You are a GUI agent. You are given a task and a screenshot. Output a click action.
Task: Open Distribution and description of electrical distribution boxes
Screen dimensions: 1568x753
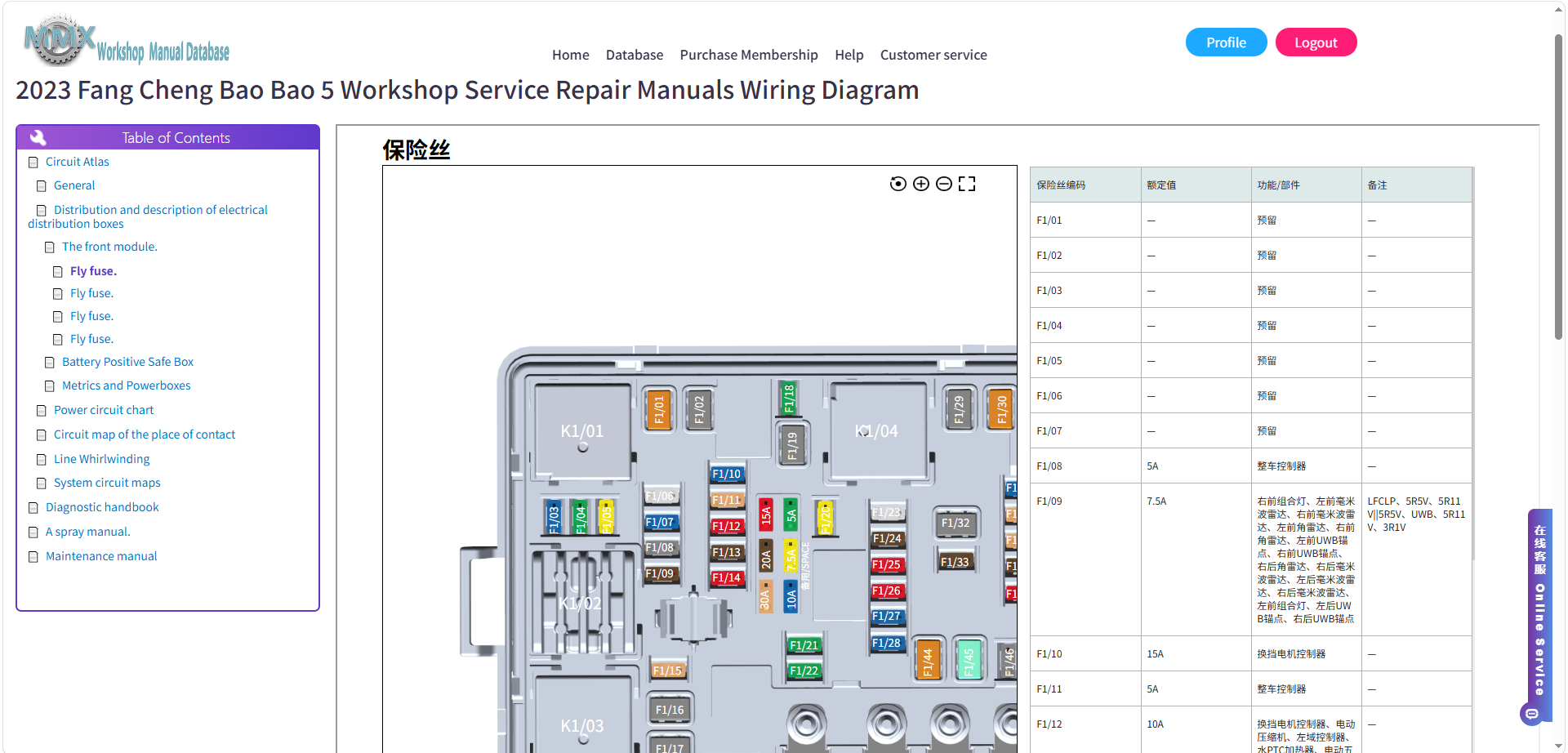pyautogui.click(x=148, y=216)
